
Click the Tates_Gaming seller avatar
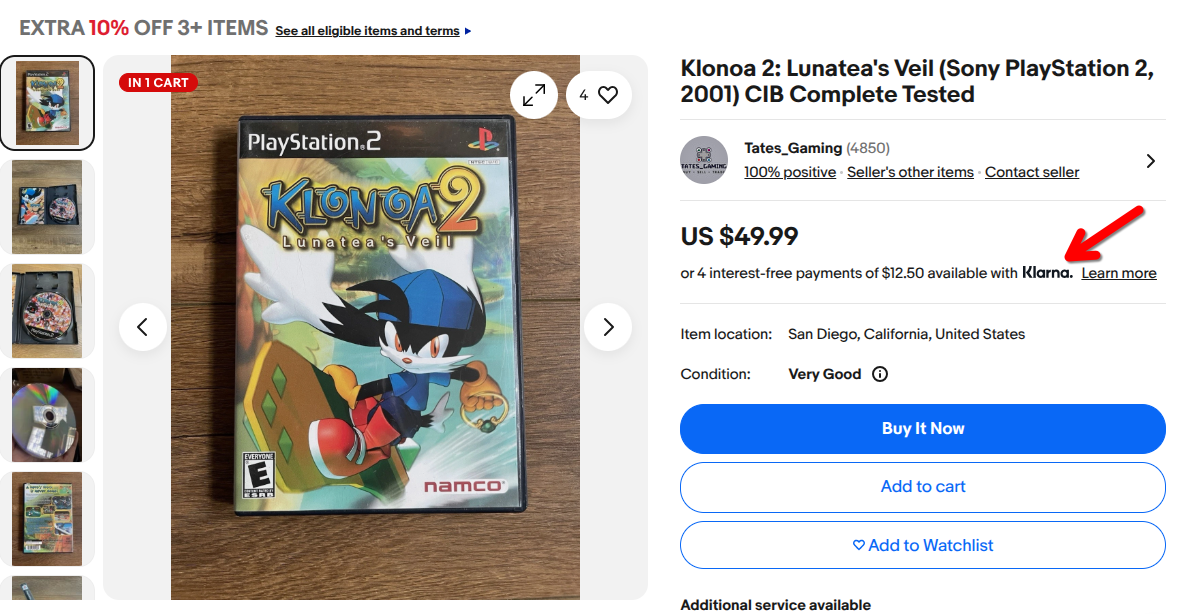(704, 160)
